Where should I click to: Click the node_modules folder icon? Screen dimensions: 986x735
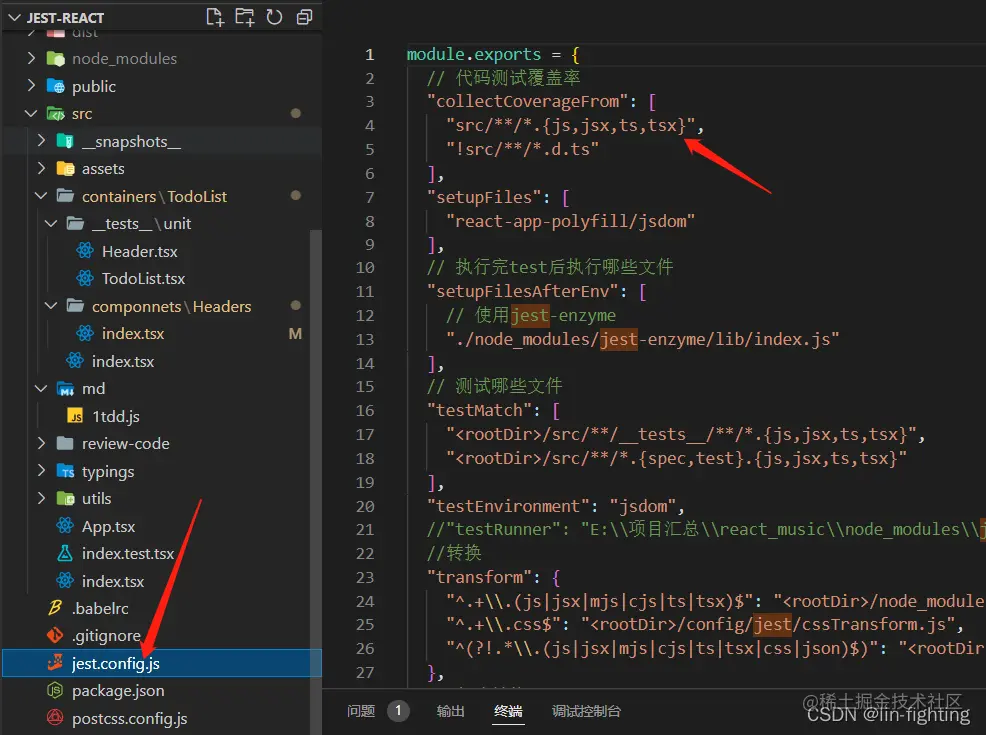tap(55, 58)
